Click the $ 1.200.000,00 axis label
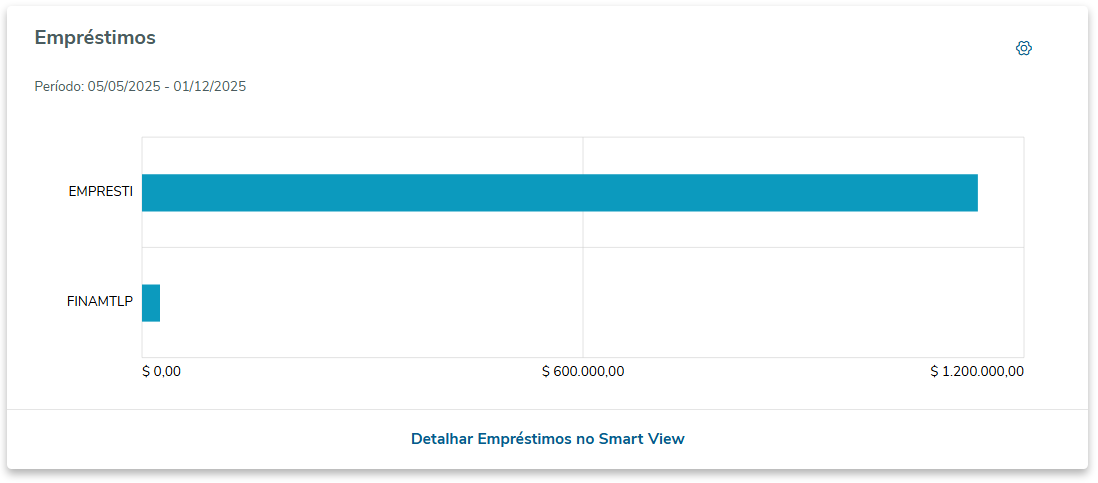The image size is (1098, 483). click(x=976, y=372)
